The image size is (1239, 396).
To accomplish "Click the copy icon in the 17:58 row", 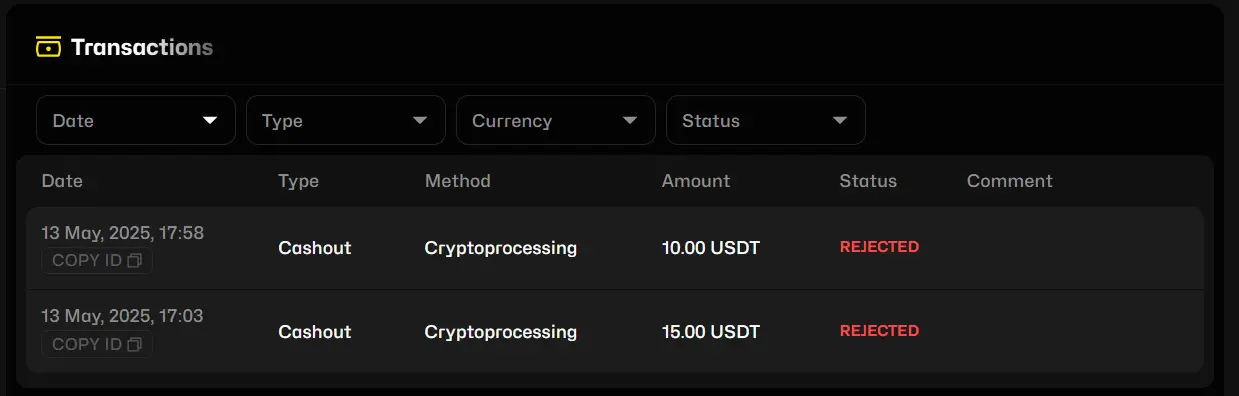I will point(135,260).
